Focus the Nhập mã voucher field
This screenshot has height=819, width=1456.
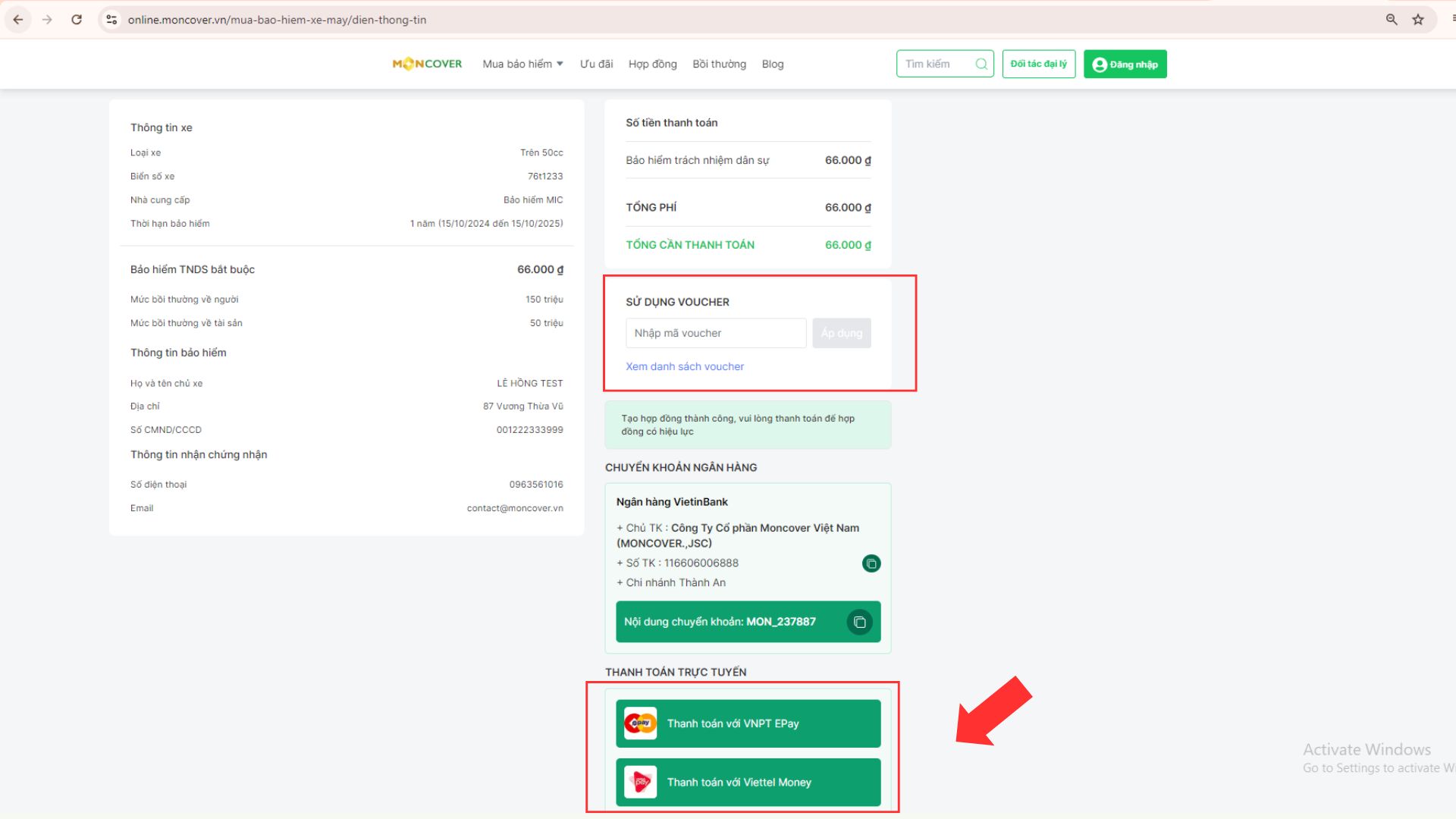(x=716, y=333)
